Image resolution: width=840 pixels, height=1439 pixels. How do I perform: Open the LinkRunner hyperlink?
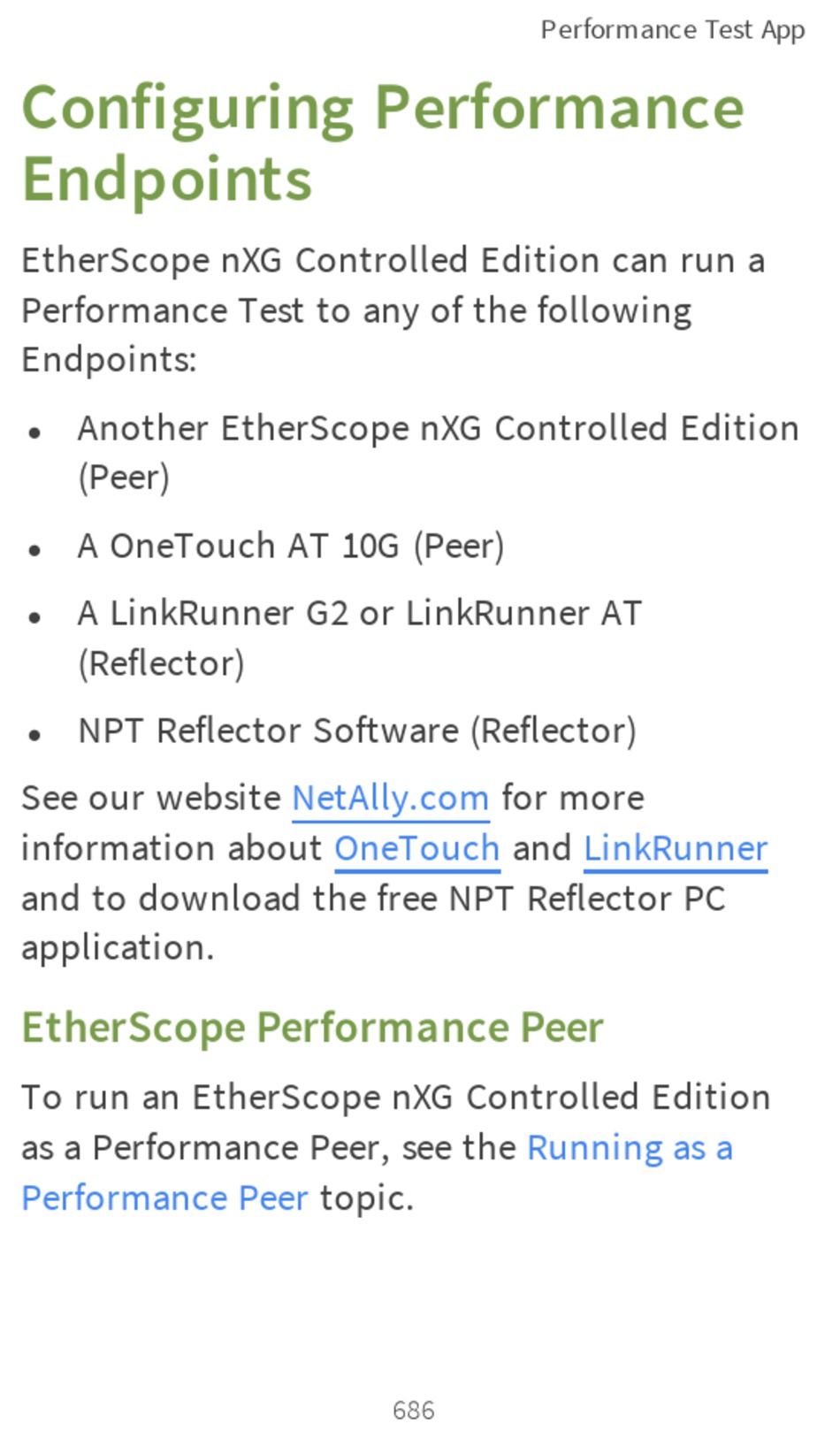click(676, 849)
